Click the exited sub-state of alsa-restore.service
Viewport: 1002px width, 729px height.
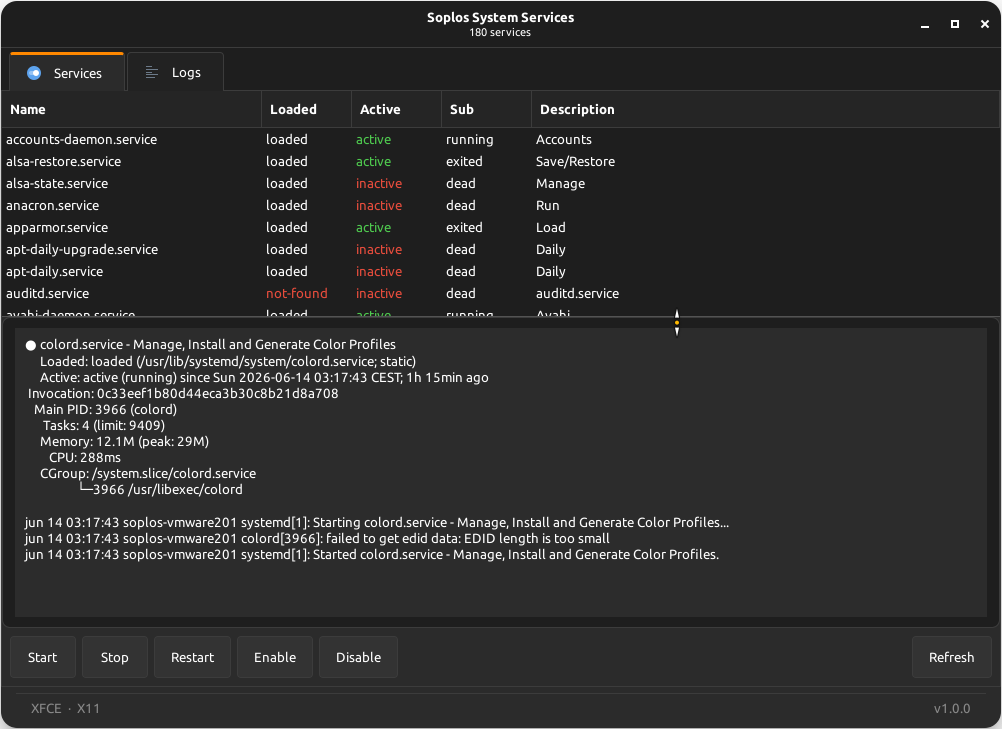coord(464,161)
